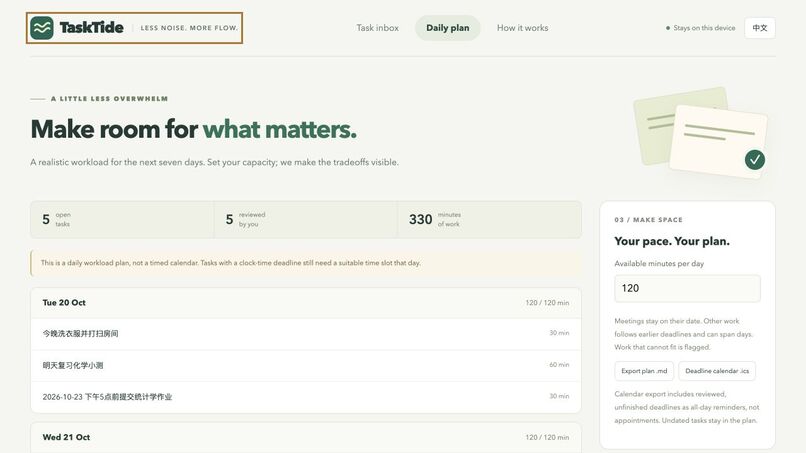
Task: Select the 2026-10-23 statistics homework task
Action: [306, 397]
